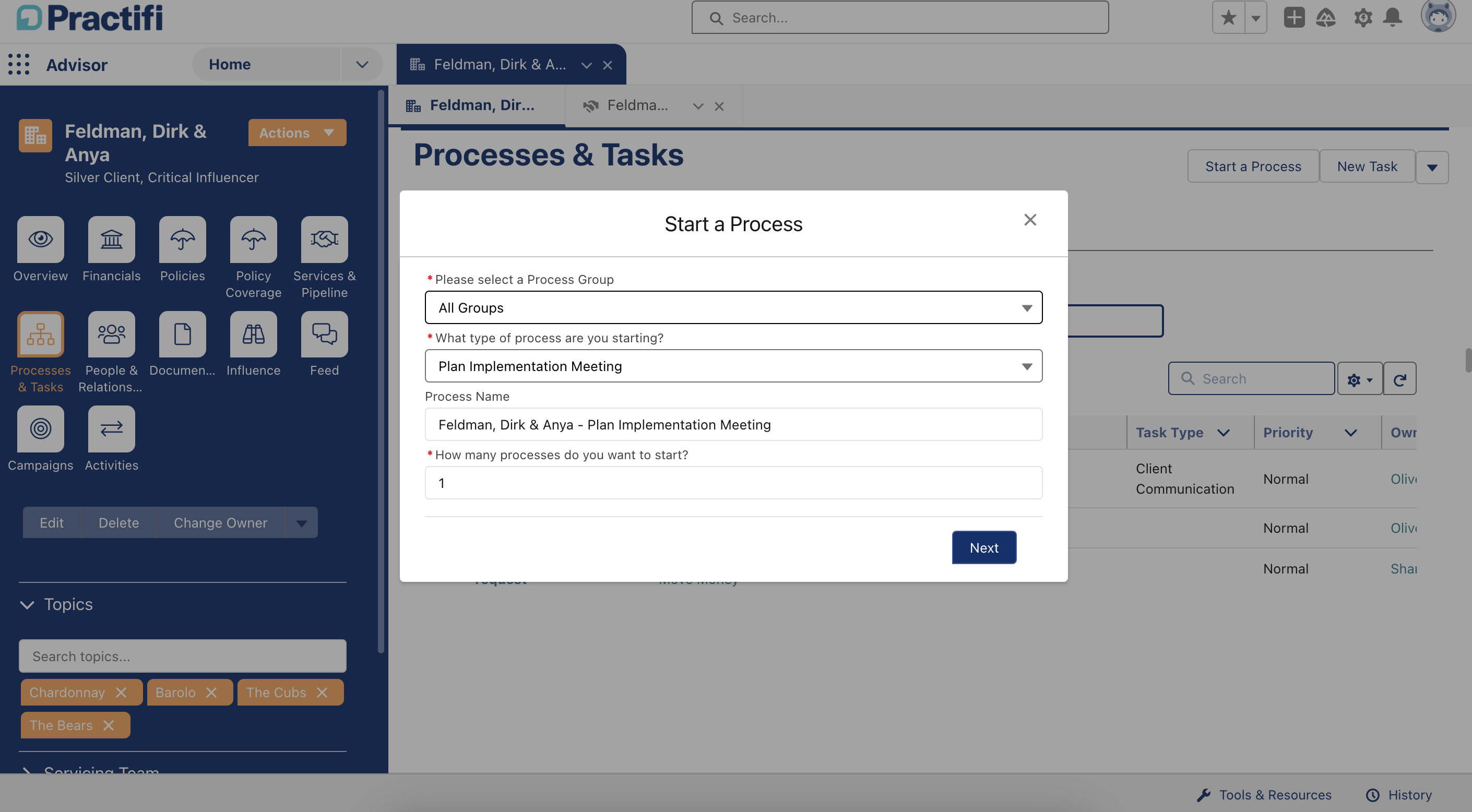Remove the Barolo topic
Screen dimensions: 1472x812
211,692
